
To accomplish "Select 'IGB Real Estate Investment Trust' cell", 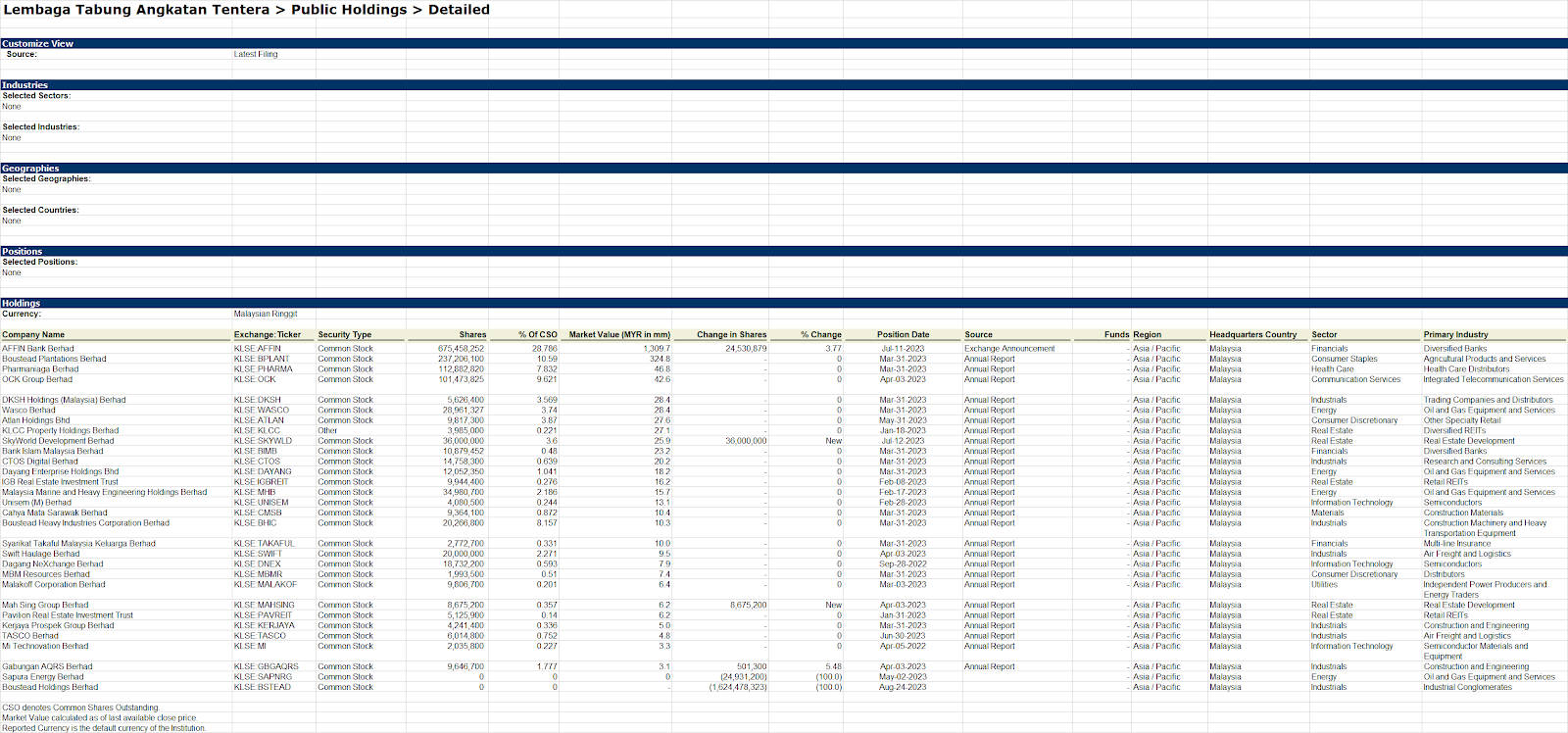I will point(60,482).
